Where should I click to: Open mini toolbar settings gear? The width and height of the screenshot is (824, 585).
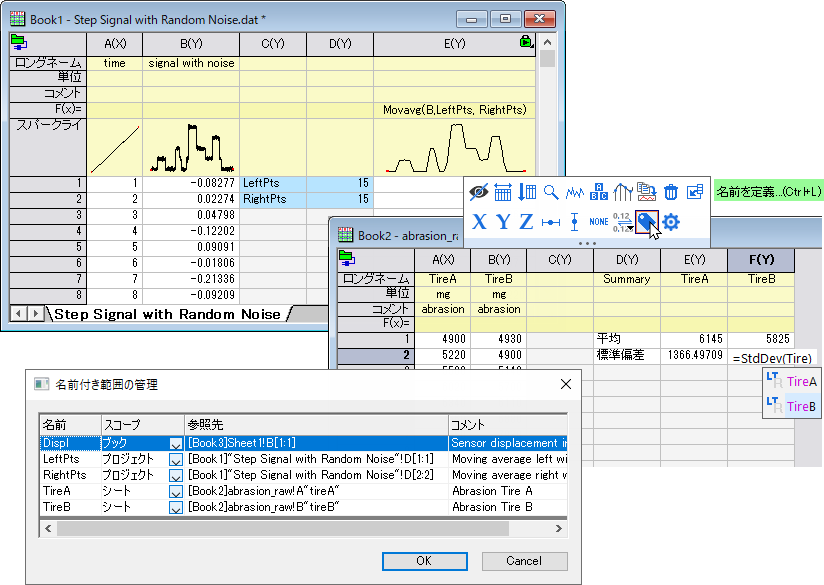pyautogui.click(x=671, y=222)
